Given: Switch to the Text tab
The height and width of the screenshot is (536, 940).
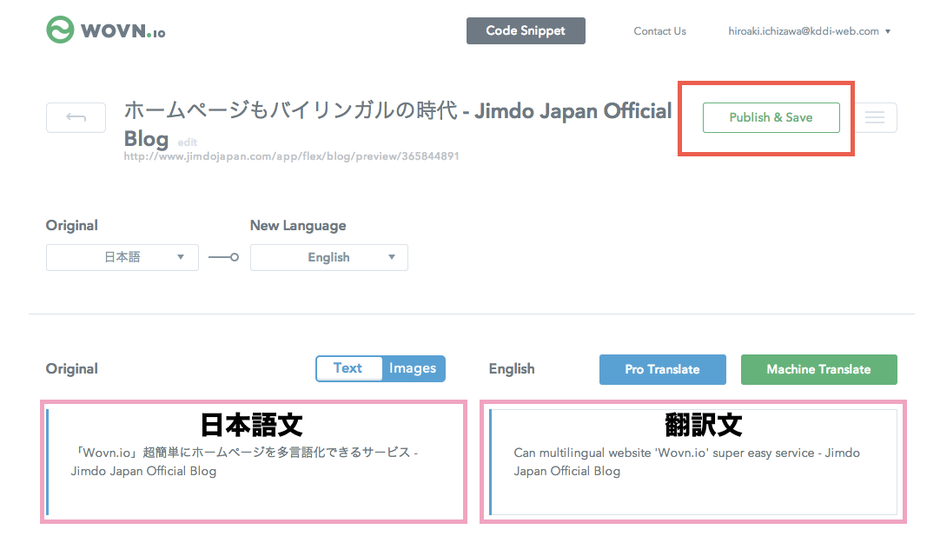Looking at the screenshot, I should (x=348, y=368).
